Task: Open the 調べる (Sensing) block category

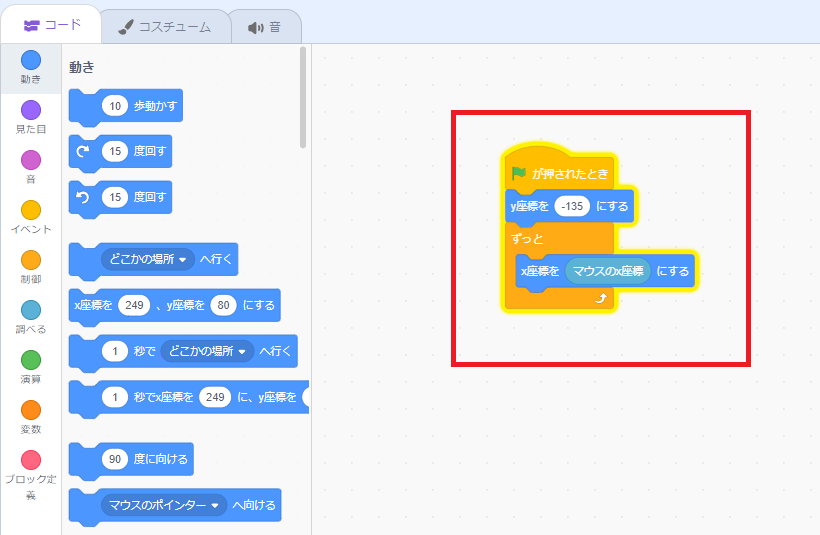Action: pos(31,310)
